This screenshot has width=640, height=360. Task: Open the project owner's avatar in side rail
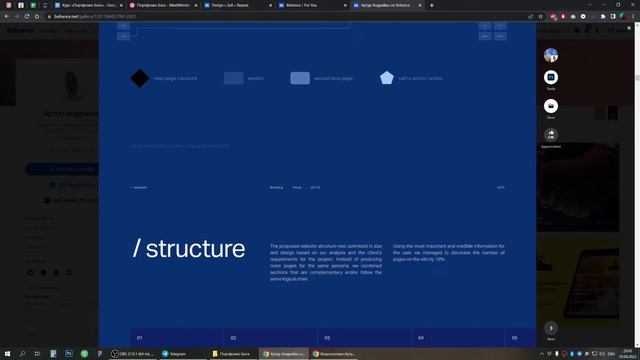pos(551,55)
